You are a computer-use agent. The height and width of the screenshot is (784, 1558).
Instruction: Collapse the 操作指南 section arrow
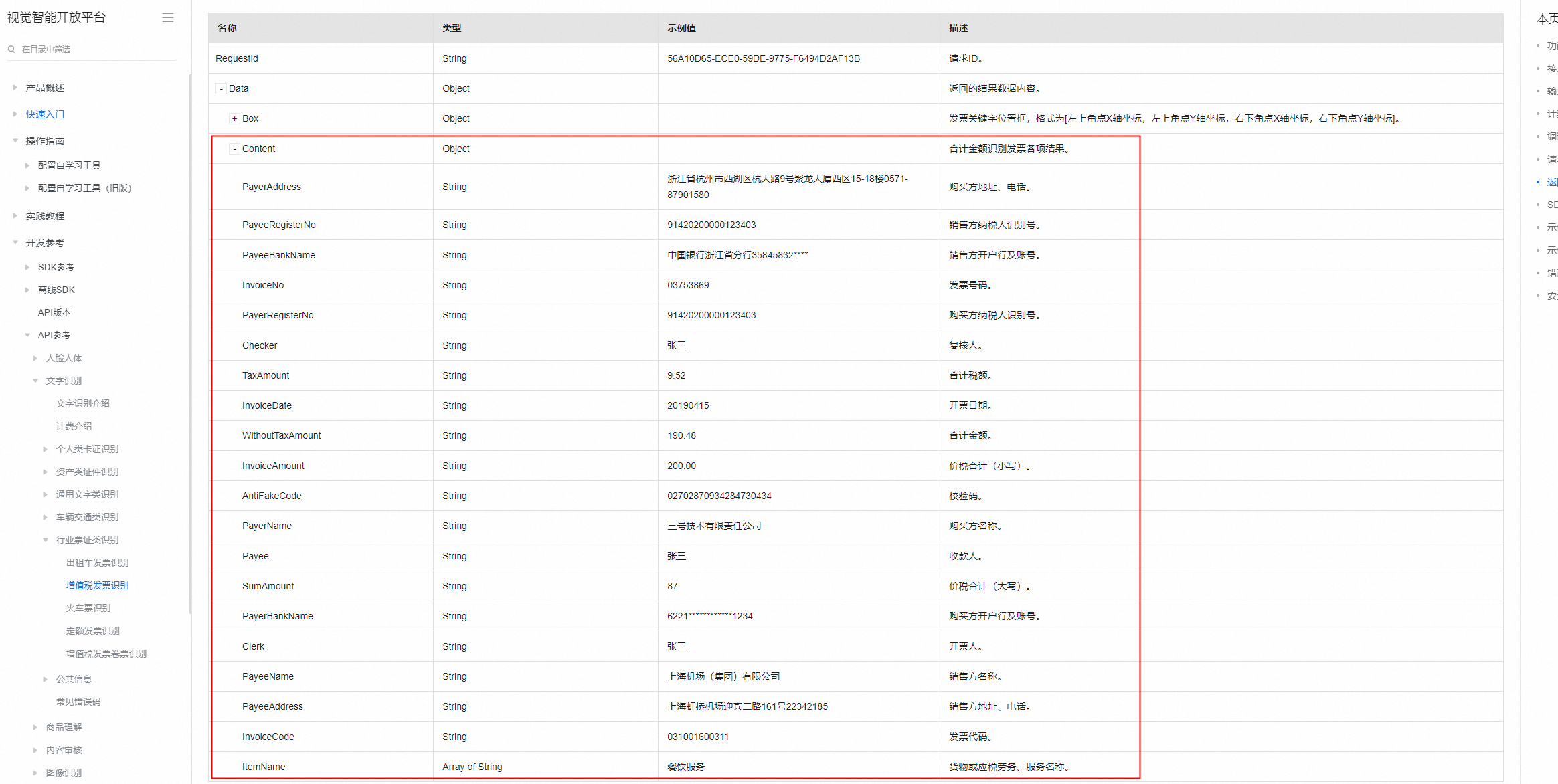[15, 141]
